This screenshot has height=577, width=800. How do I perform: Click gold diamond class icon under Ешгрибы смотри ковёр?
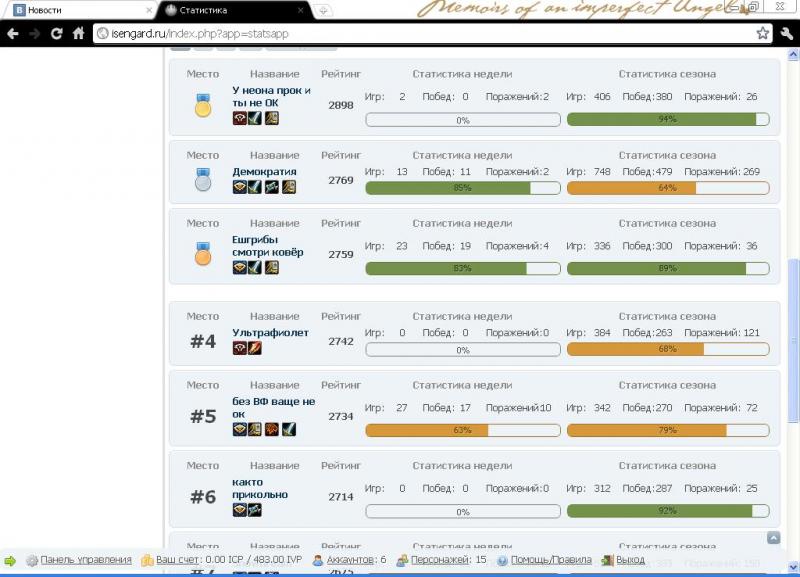click(239, 267)
